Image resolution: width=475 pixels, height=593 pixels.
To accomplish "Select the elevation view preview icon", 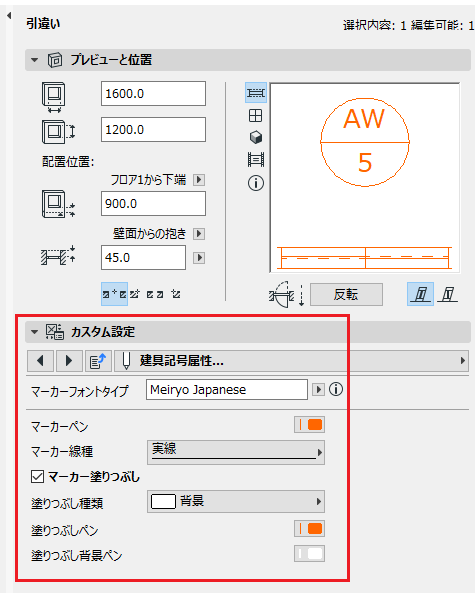I will pyautogui.click(x=256, y=115).
